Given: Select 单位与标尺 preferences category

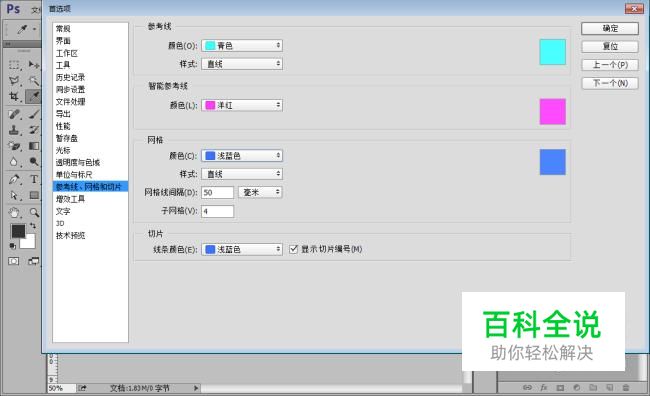Looking at the screenshot, I should click(74, 175).
